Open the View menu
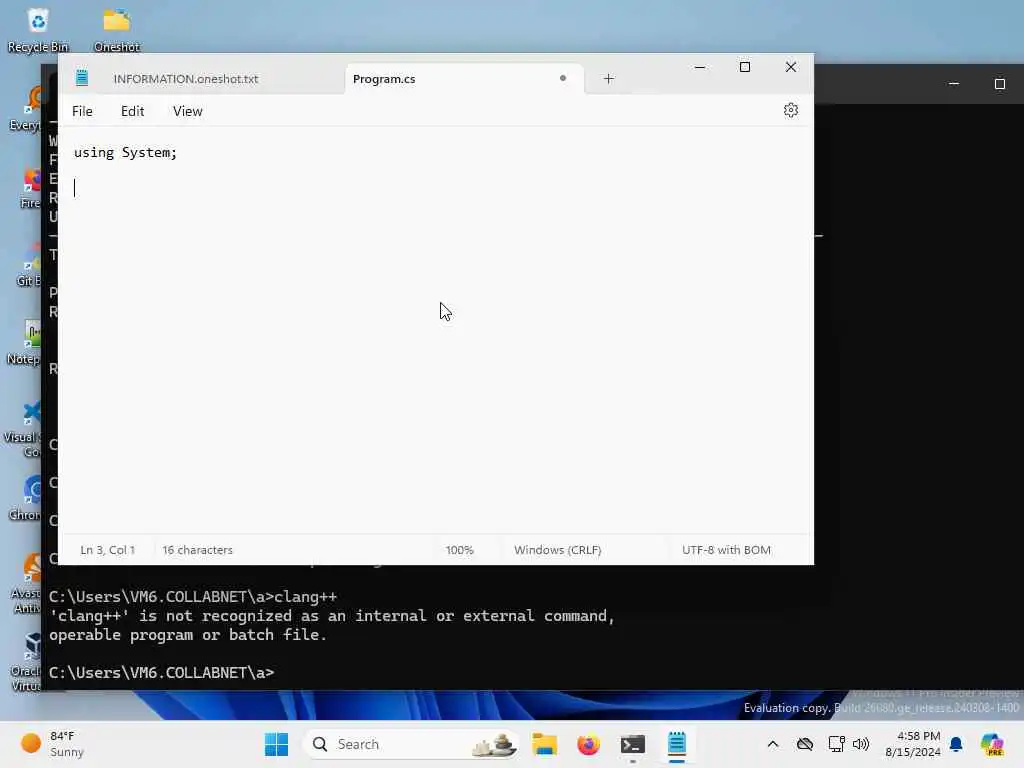This screenshot has width=1024, height=768. tap(187, 111)
